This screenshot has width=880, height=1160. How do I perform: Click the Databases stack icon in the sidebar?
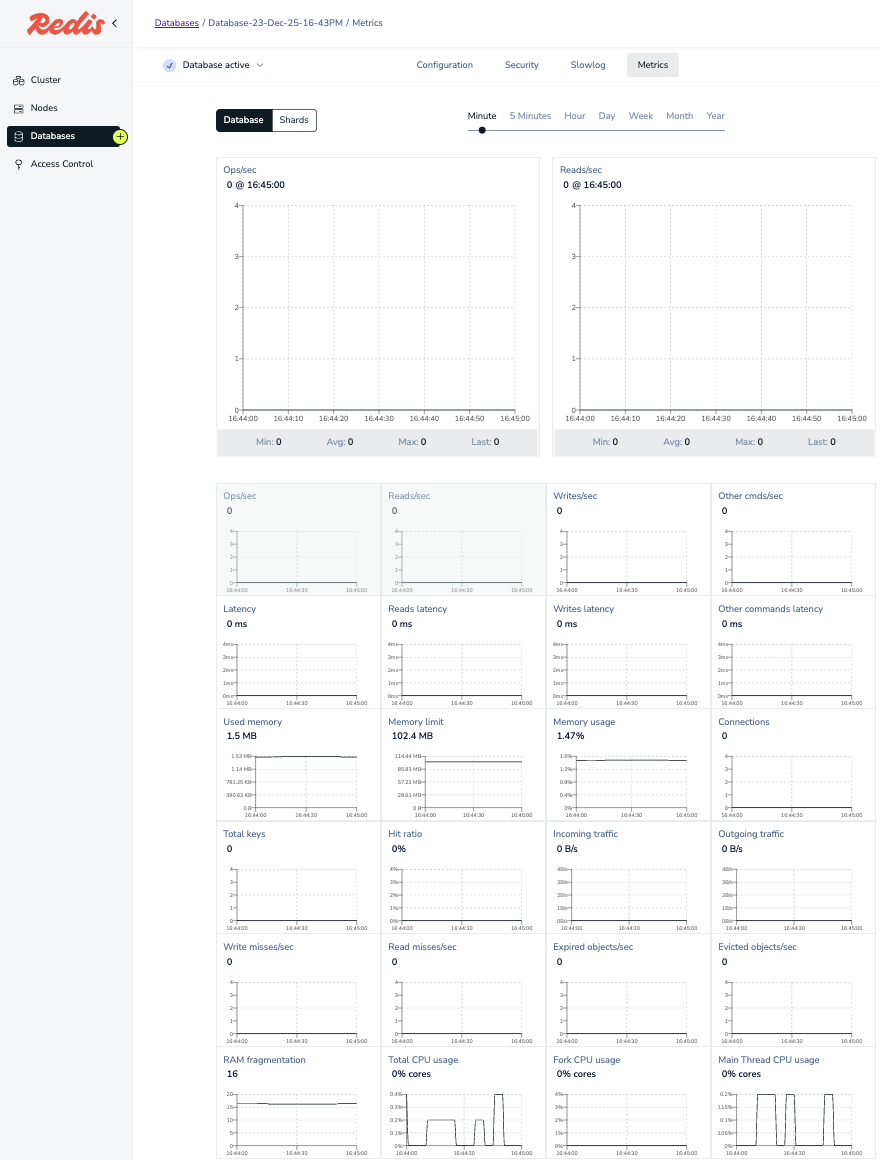[x=18, y=136]
